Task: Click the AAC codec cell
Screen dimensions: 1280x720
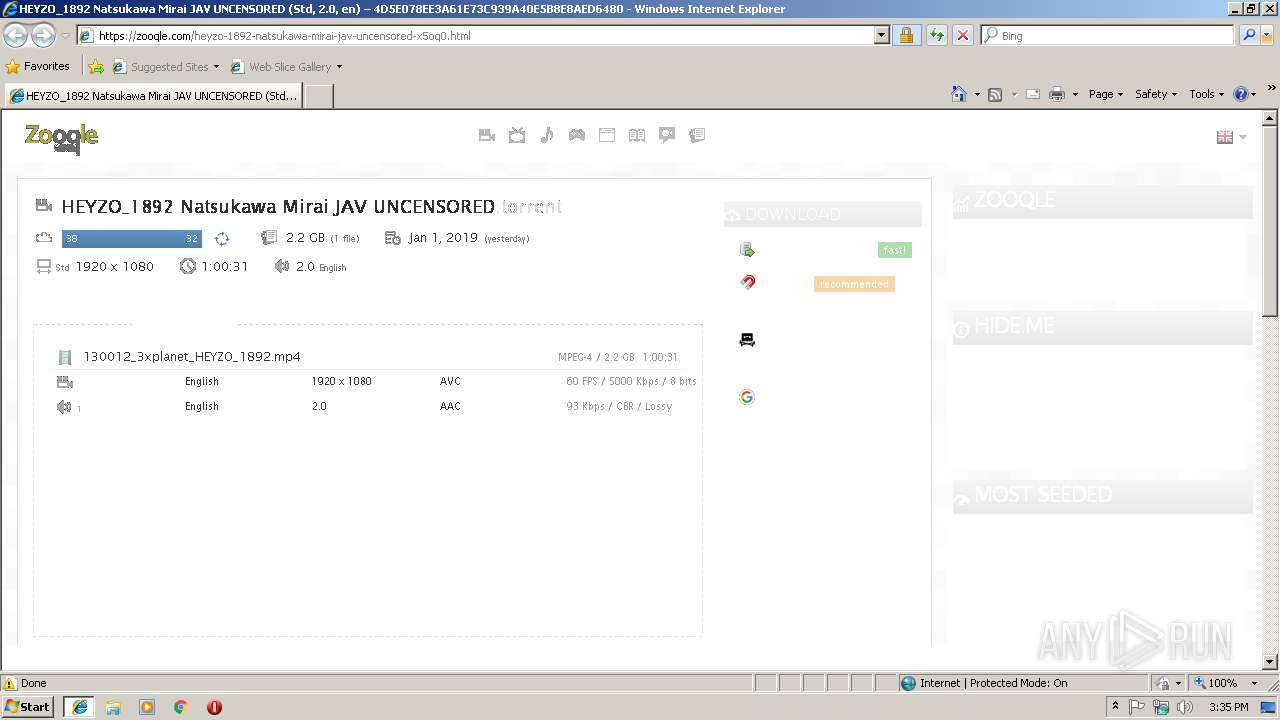Action: point(450,406)
